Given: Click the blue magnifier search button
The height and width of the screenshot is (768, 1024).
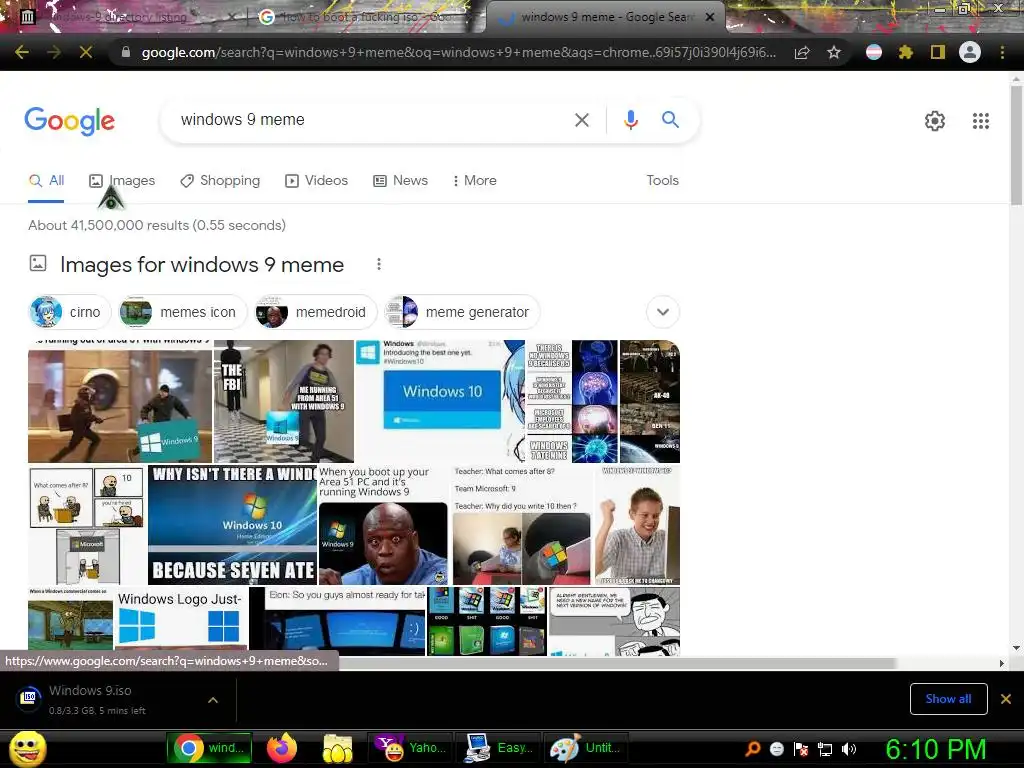Looking at the screenshot, I should (670, 120).
